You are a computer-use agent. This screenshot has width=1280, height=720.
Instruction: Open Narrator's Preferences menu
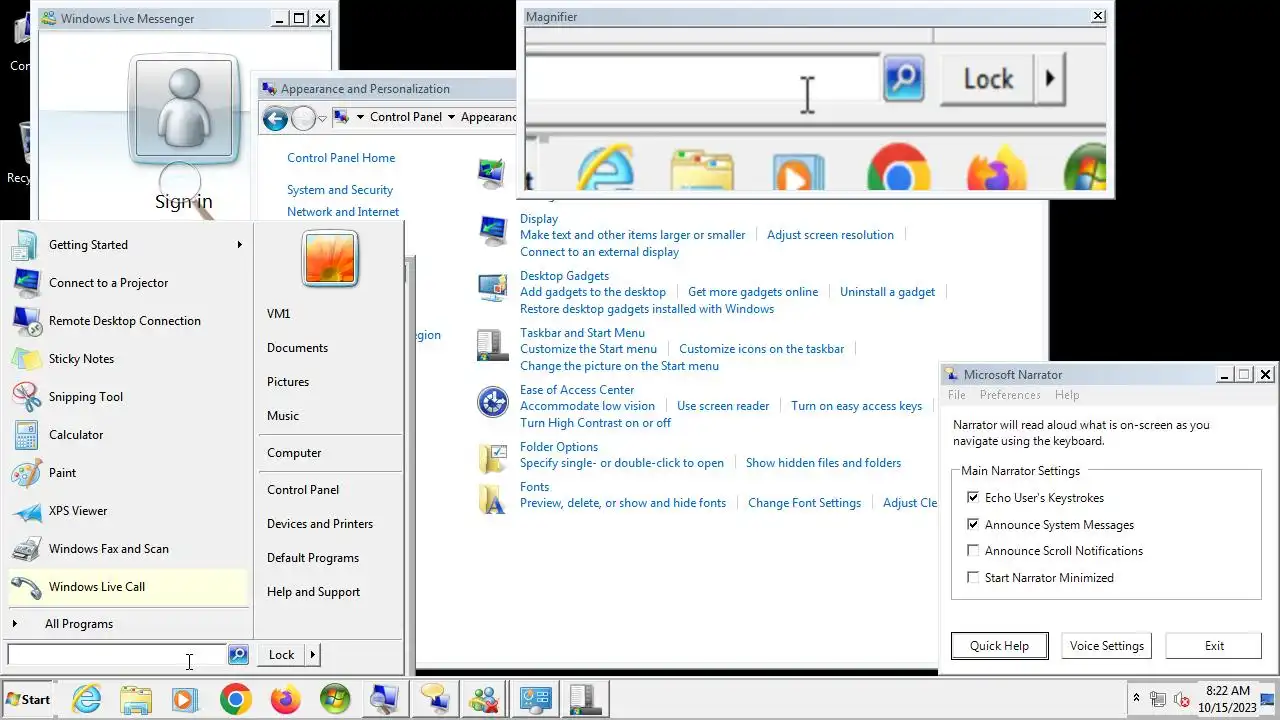[x=1010, y=395]
